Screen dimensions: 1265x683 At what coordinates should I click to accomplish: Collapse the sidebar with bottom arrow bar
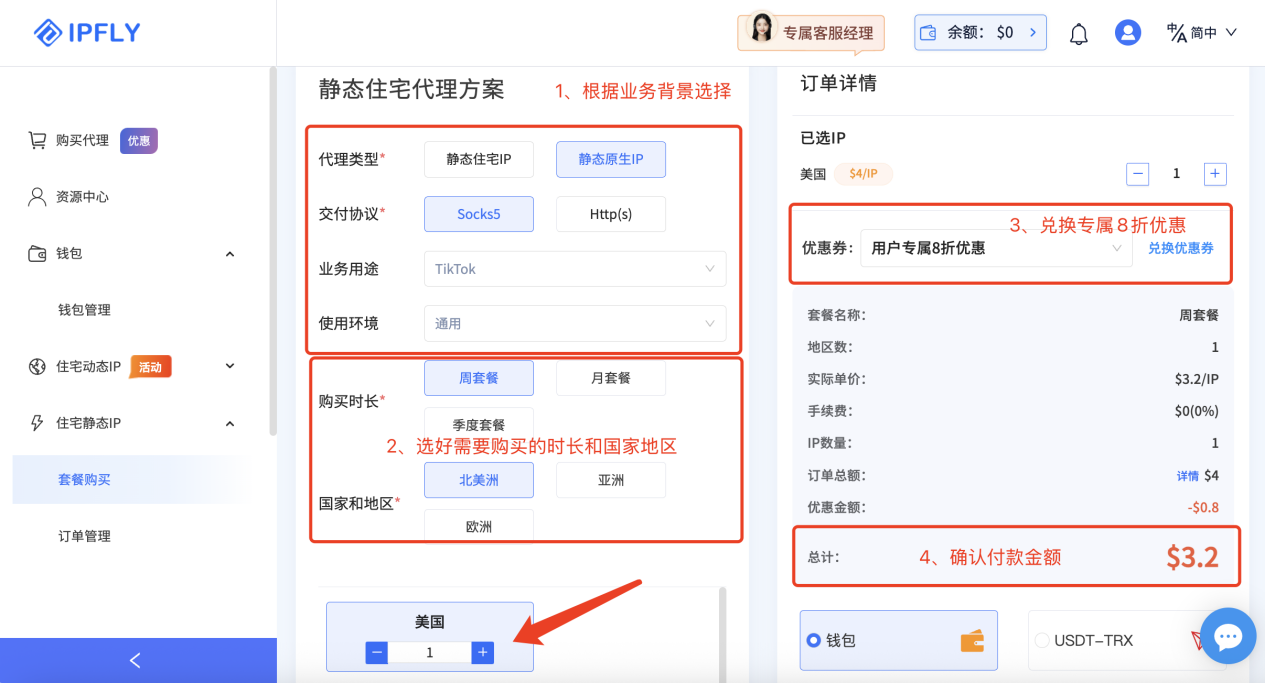137,660
